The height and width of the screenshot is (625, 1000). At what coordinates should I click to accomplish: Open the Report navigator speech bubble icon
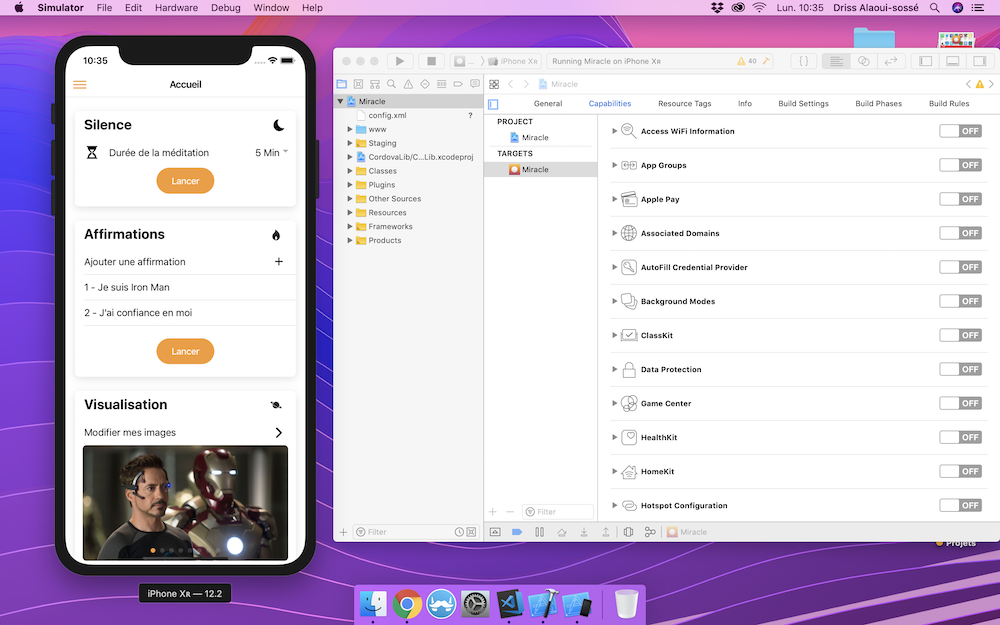pyautogui.click(x=474, y=84)
